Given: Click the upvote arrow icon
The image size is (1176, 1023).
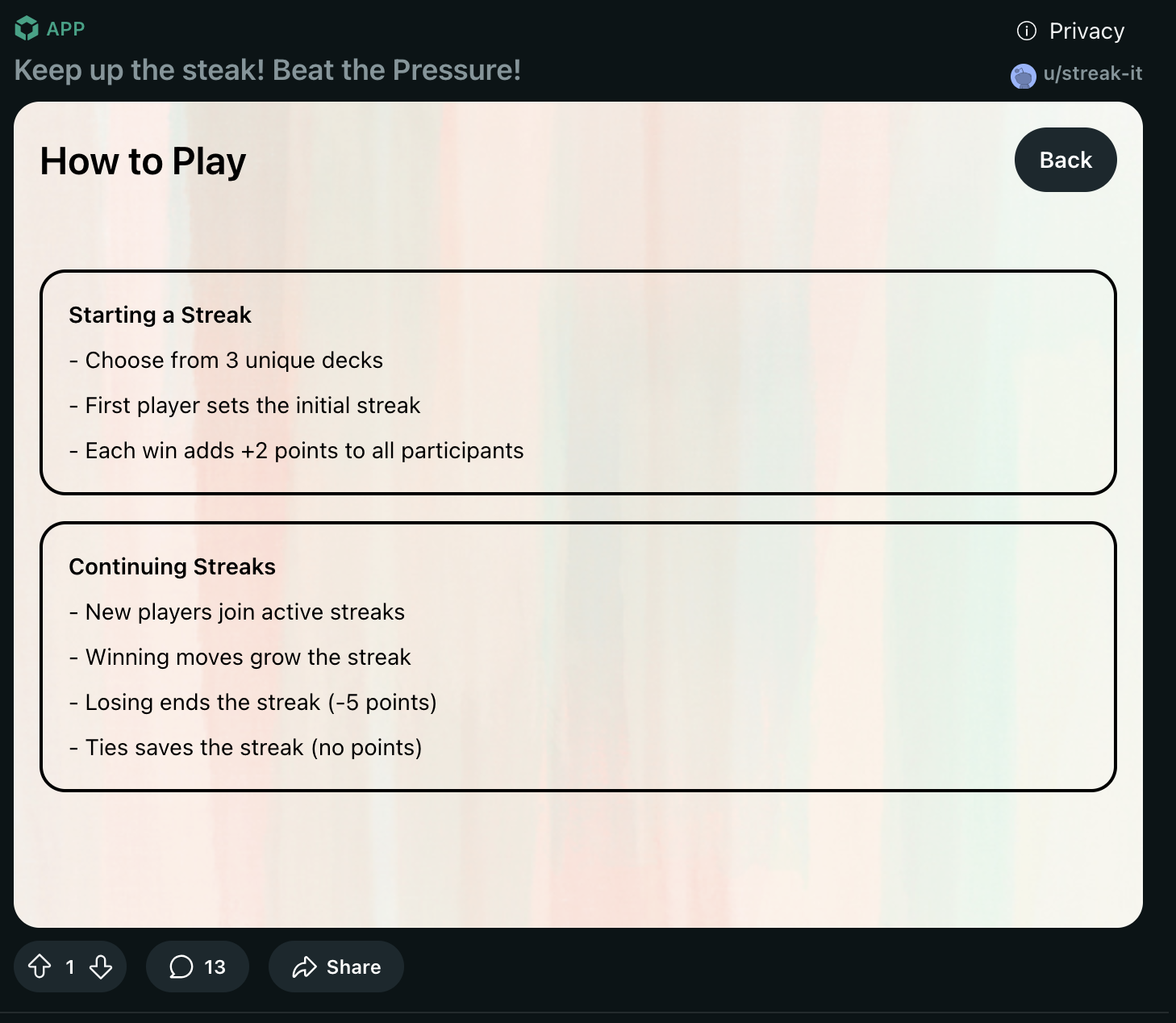Looking at the screenshot, I should point(40,967).
